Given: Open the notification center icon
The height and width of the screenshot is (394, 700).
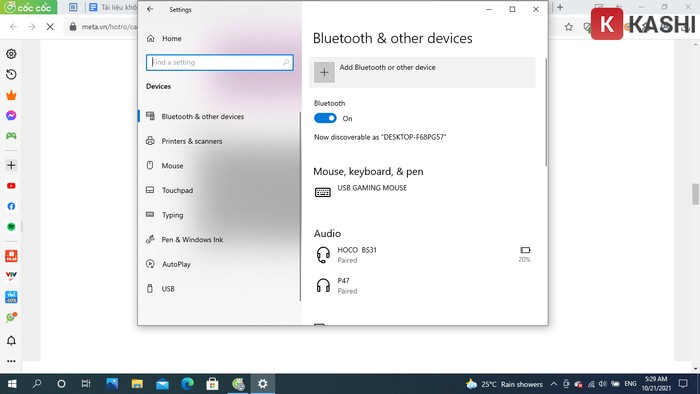Looking at the screenshot, I should (683, 384).
